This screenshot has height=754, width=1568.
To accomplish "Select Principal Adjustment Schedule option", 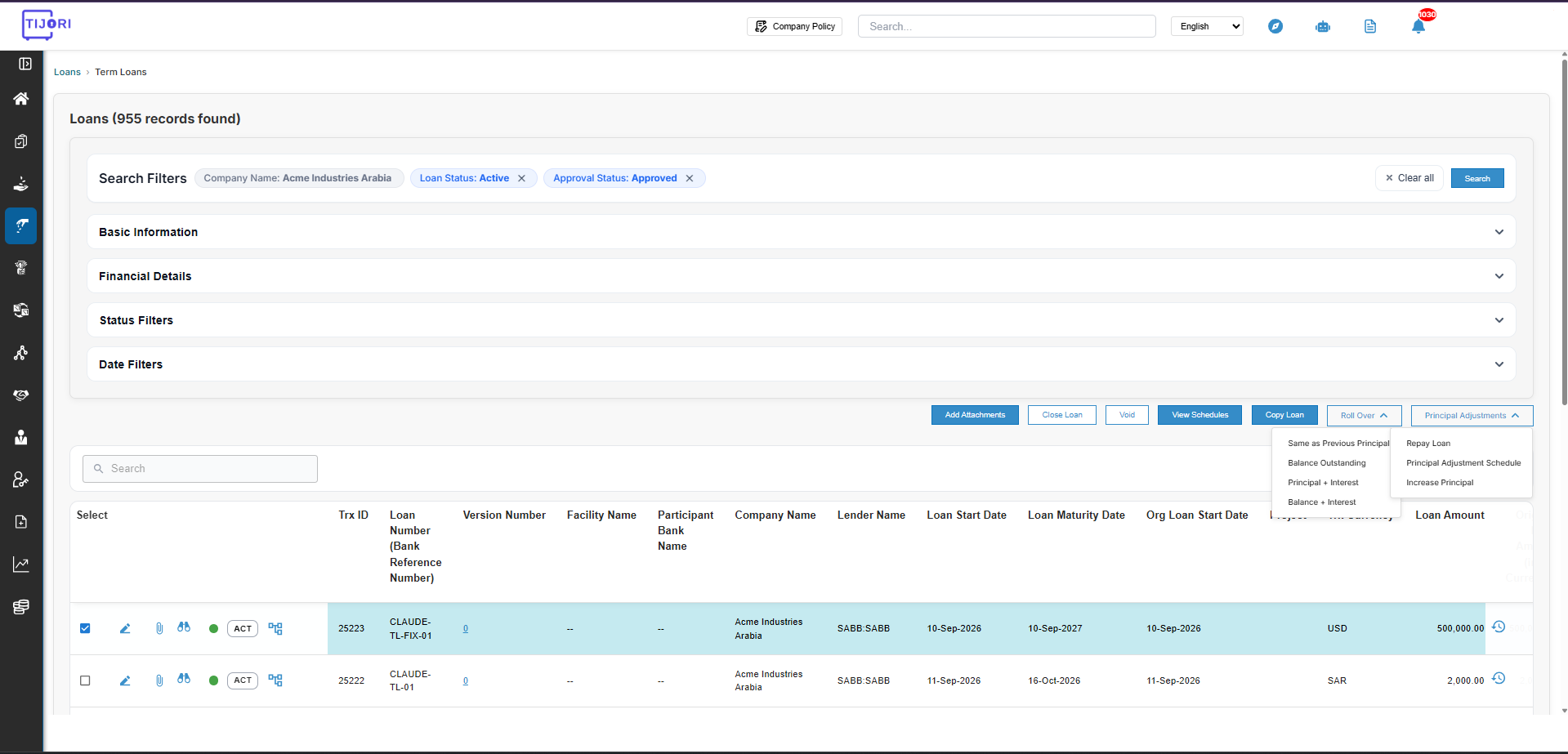I will (x=1463, y=463).
